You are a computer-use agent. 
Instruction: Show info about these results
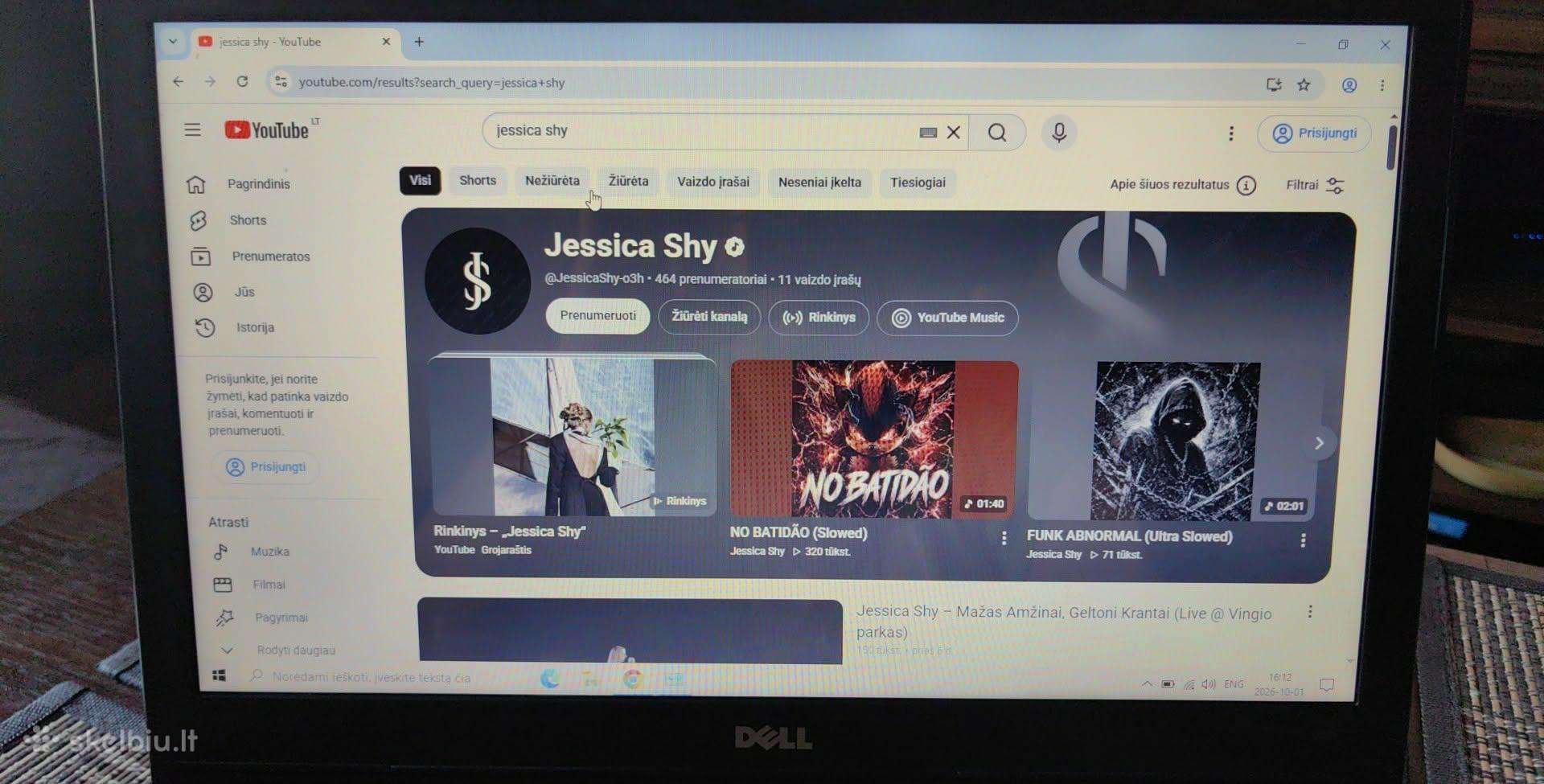pos(1246,186)
